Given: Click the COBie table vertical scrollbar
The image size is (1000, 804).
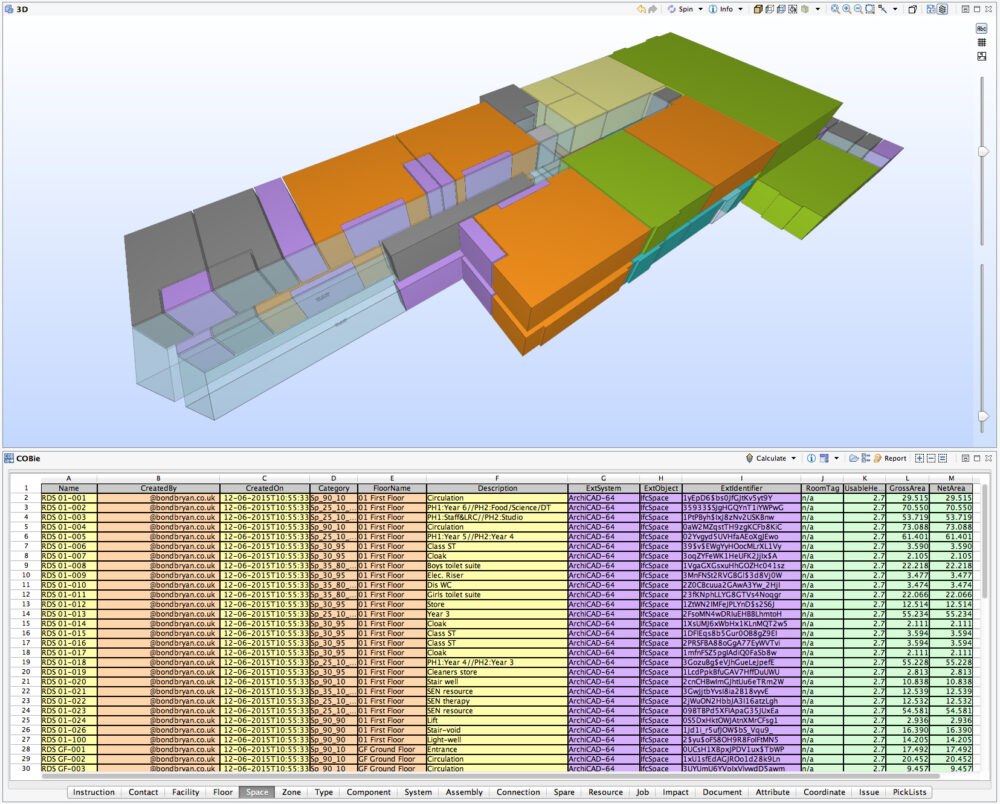Looking at the screenshot, I should pos(985,540).
